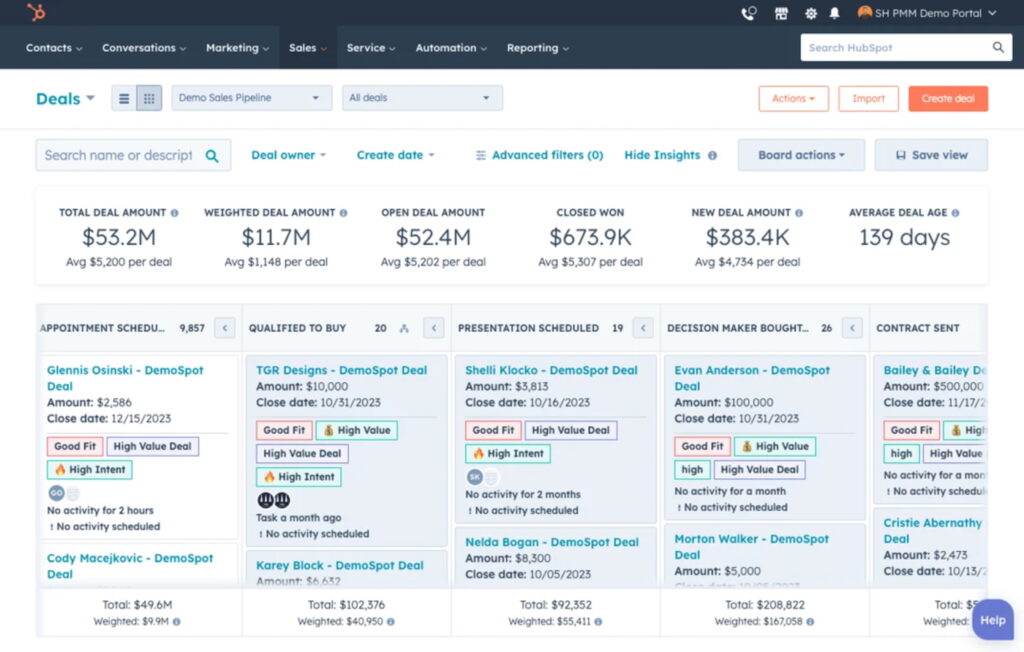Click High Value Deal tag on Shelli Klocko card
Screen dimensions: 1024x652
[570, 430]
